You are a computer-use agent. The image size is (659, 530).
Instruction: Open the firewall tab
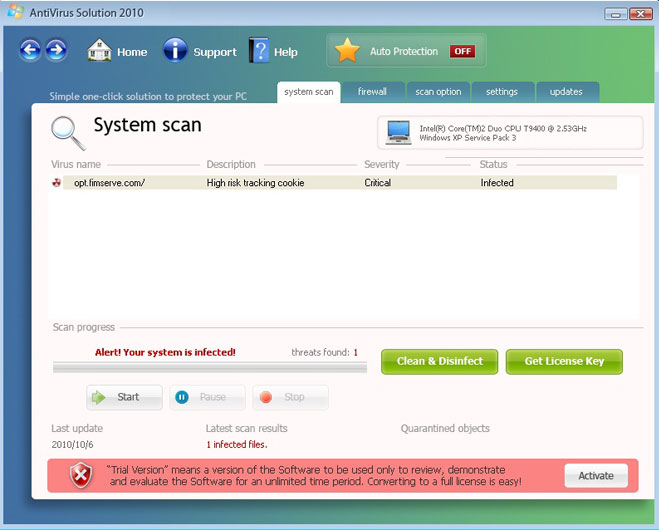click(x=372, y=92)
